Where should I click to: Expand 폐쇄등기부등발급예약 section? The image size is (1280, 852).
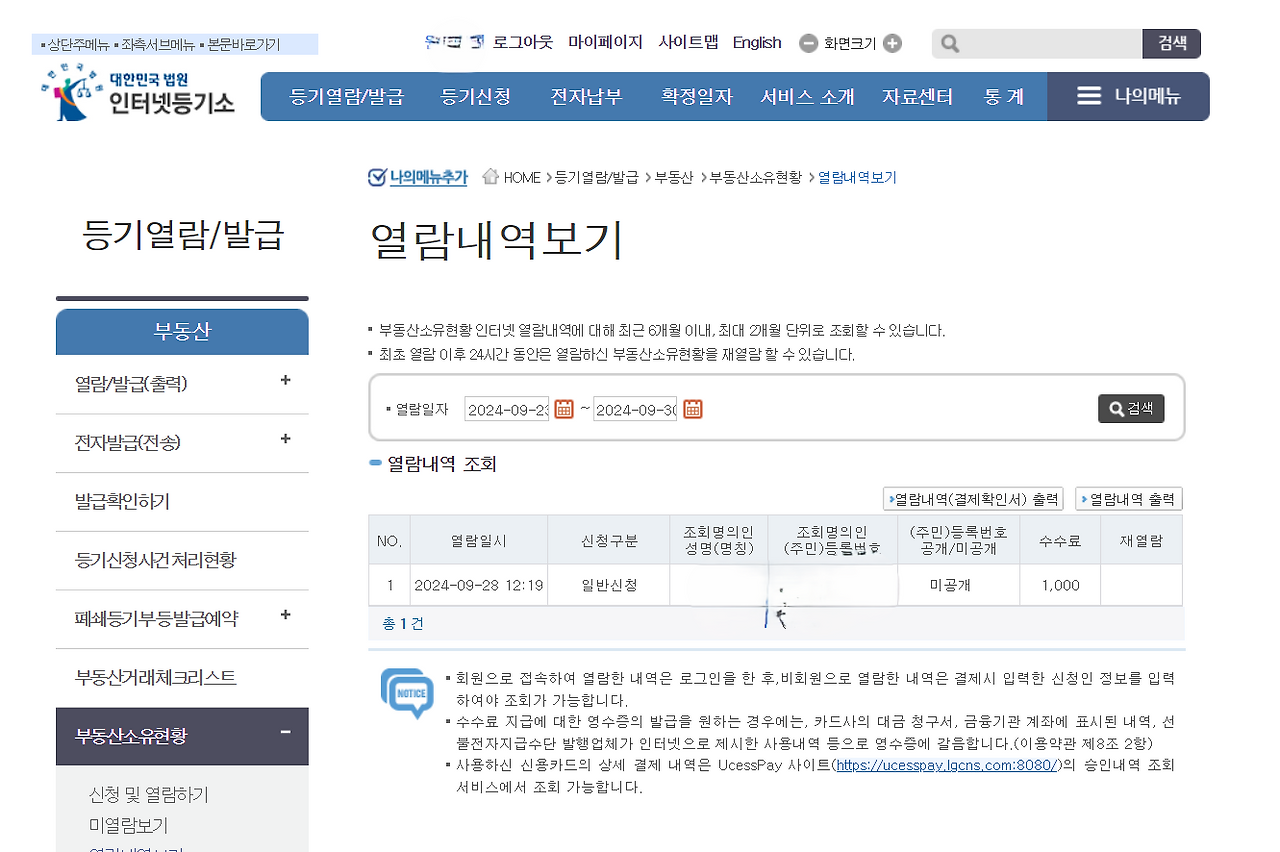point(286,618)
